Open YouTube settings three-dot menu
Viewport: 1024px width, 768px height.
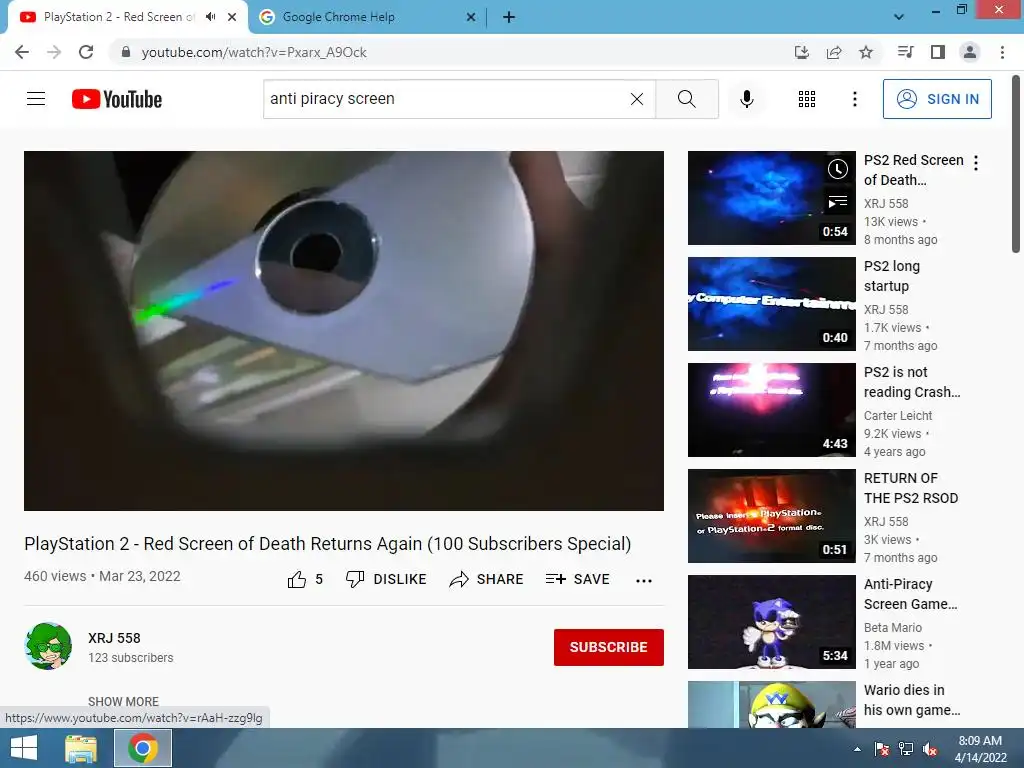tap(855, 99)
